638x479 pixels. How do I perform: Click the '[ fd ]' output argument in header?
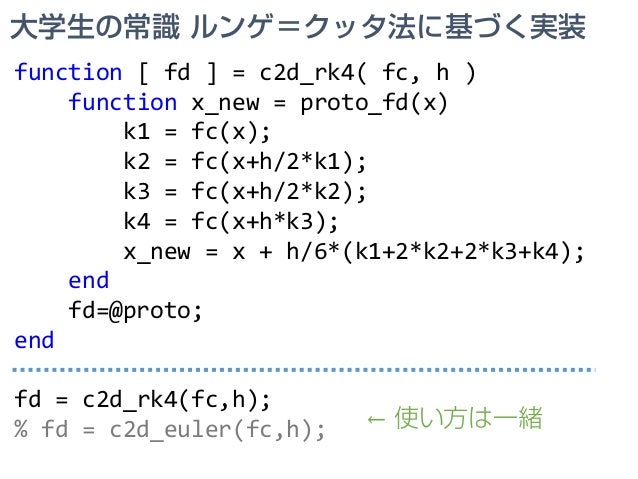[177, 73]
